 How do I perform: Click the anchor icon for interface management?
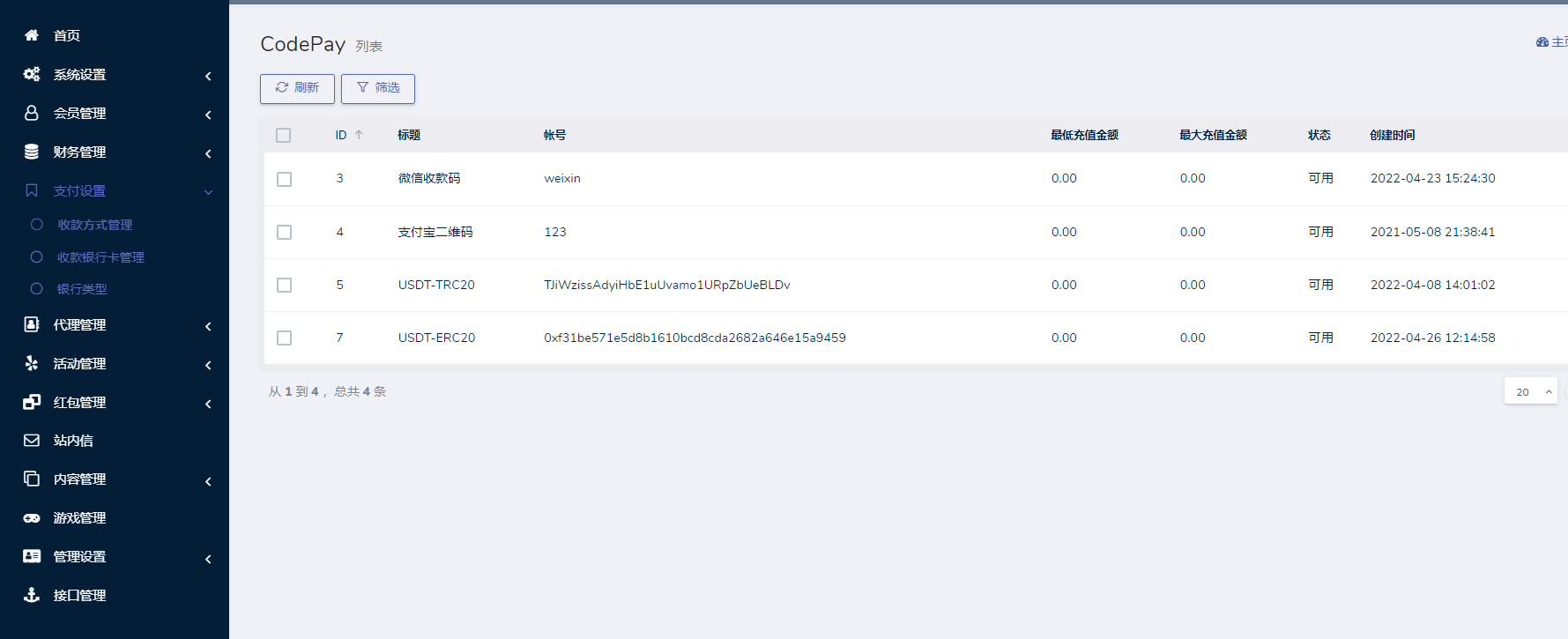pos(32,595)
